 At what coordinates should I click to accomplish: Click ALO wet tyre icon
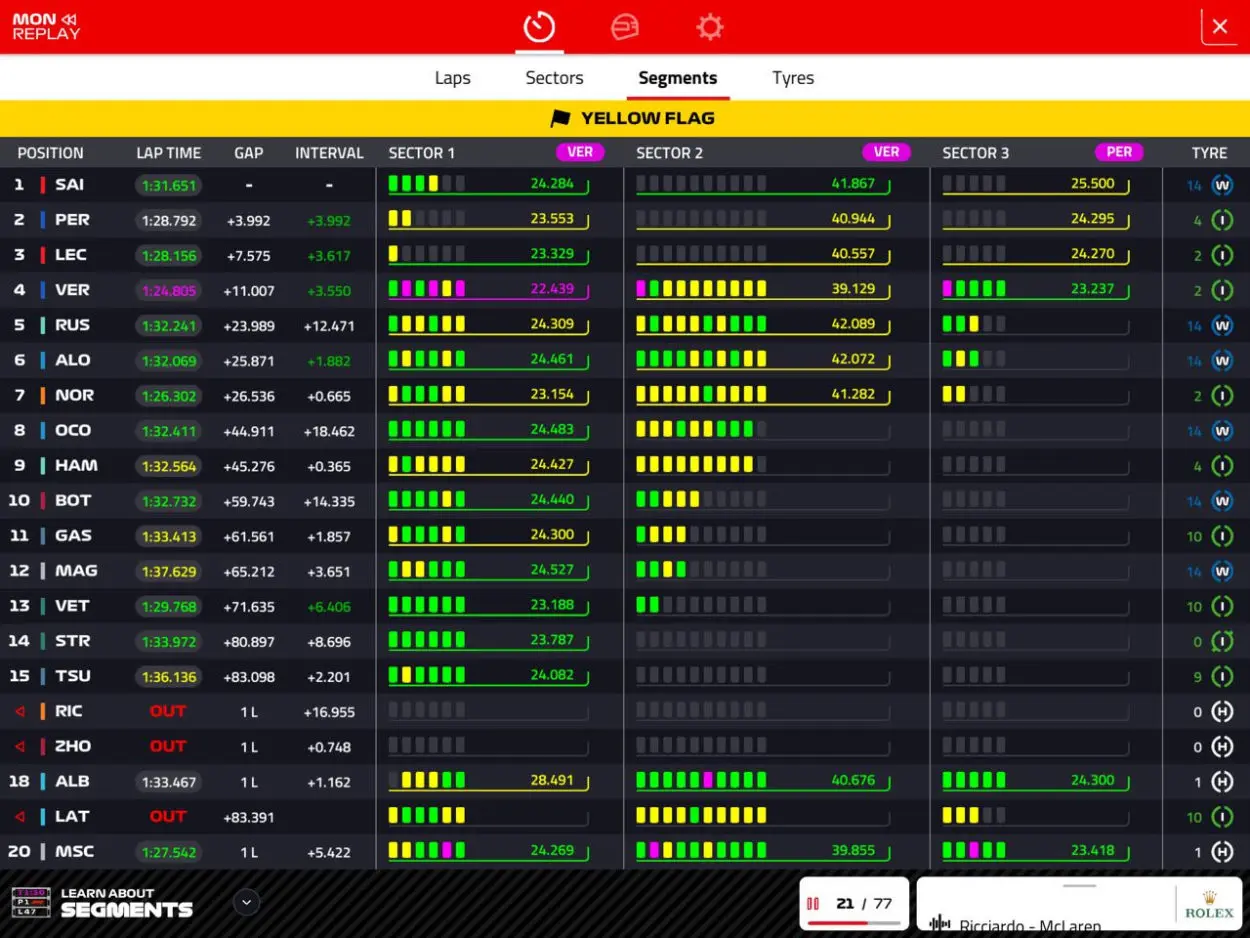click(x=1222, y=360)
